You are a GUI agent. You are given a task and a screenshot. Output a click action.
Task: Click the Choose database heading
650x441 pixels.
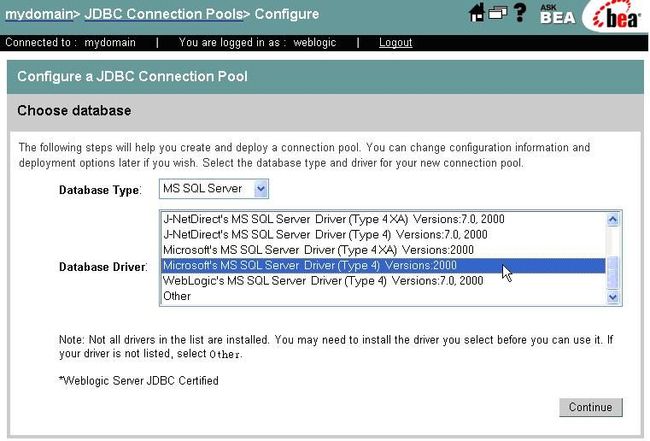pyautogui.click(x=74, y=111)
